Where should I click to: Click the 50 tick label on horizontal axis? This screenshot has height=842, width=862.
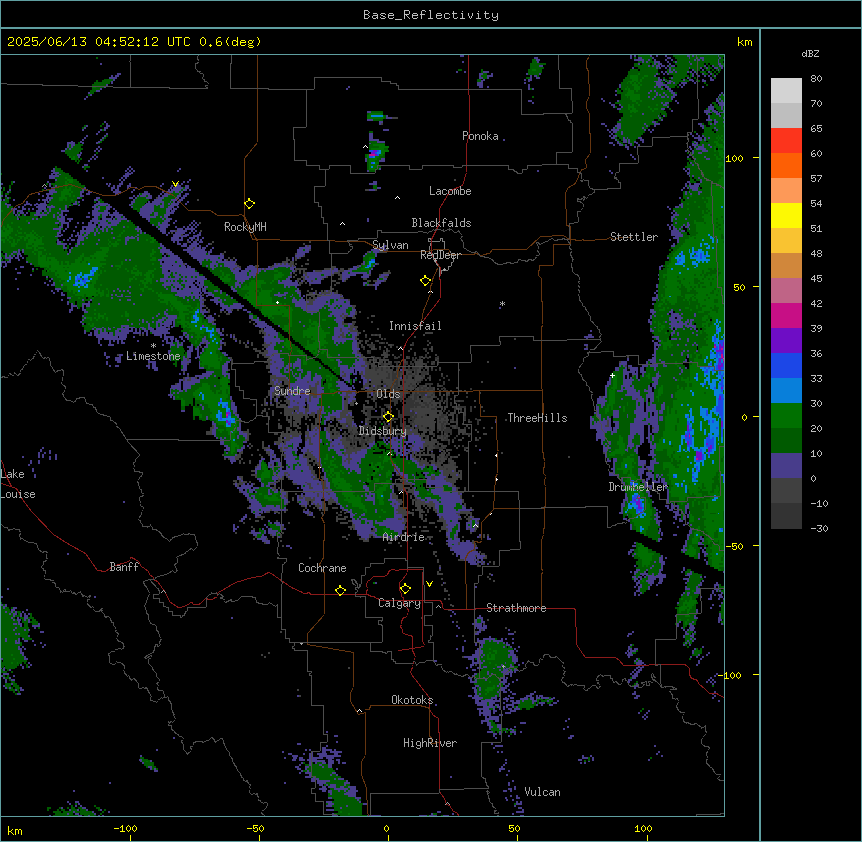click(514, 828)
